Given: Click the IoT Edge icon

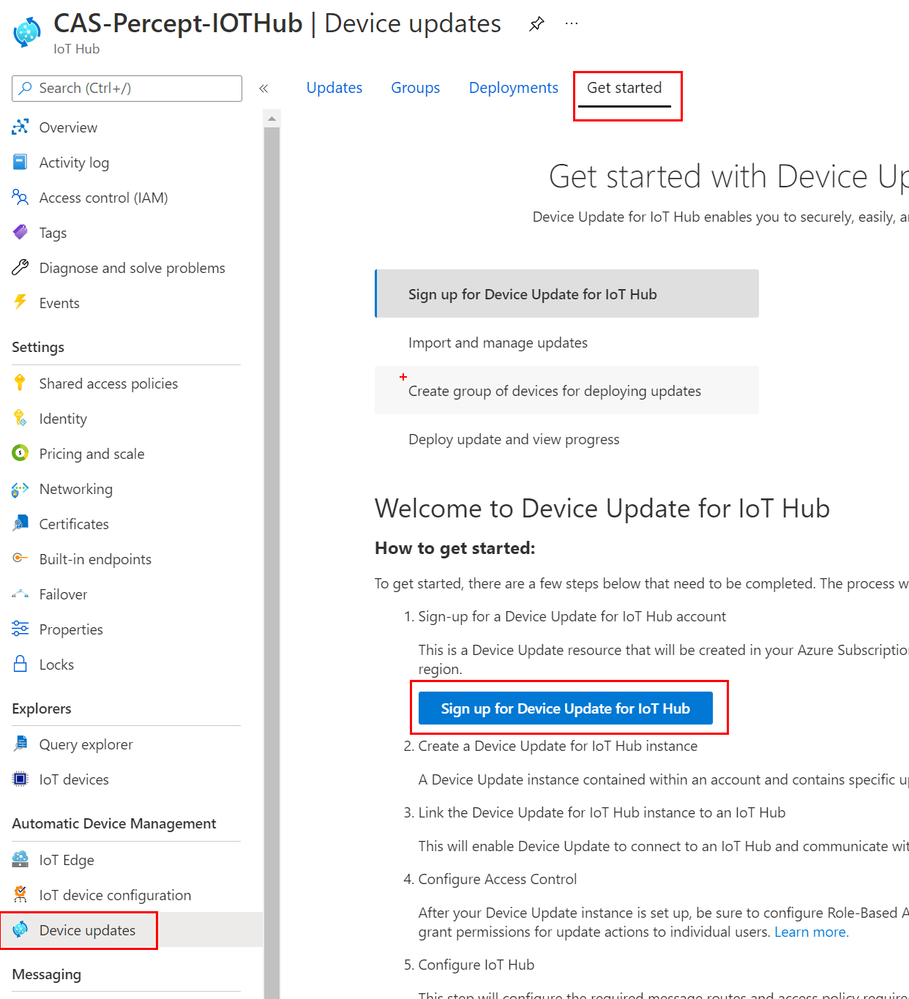Looking at the screenshot, I should point(20,859).
